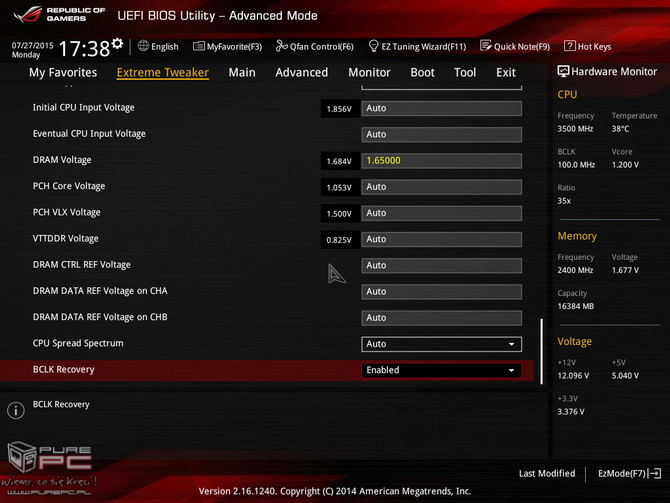Click the Hot Keys label
The width and height of the screenshot is (670, 503).
[x=594, y=47]
